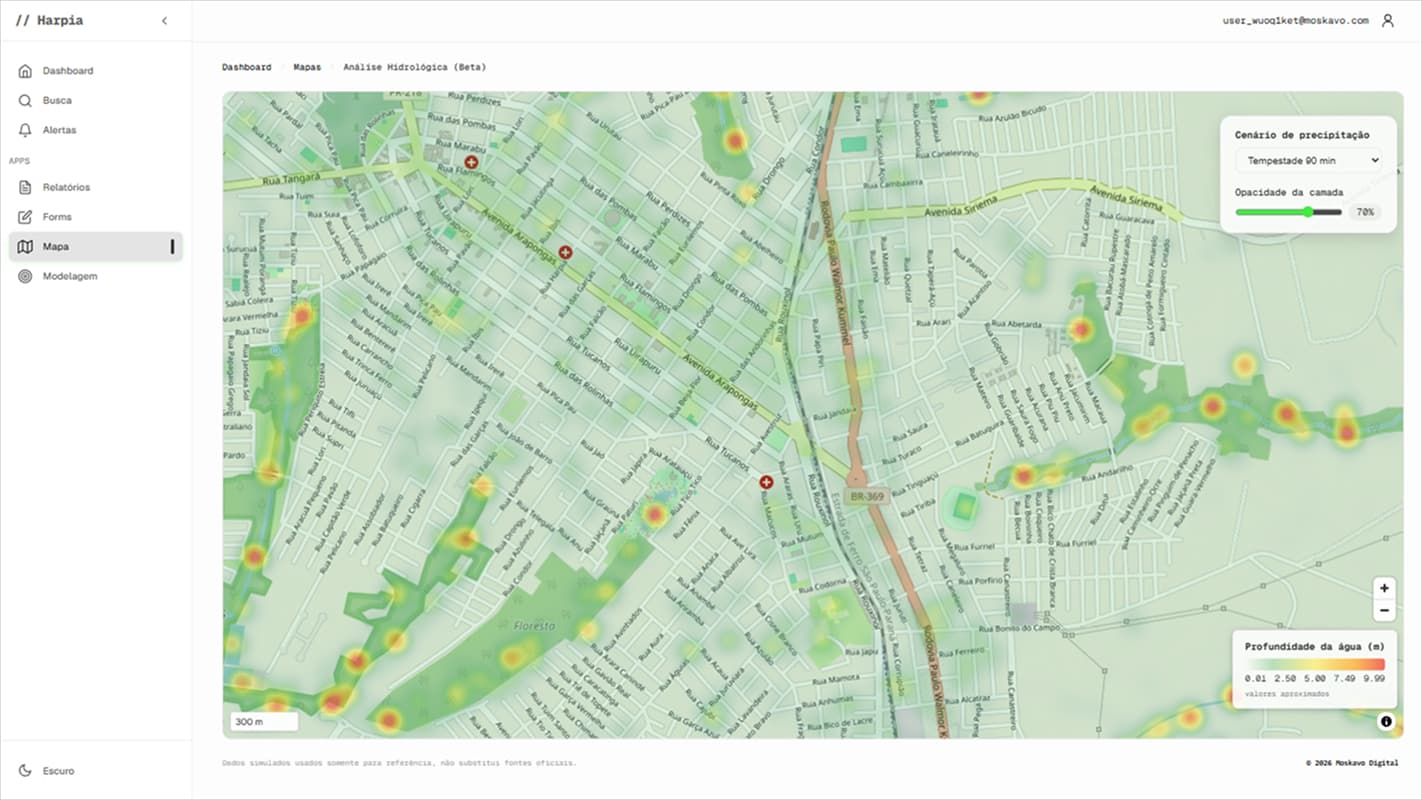Click hospital marker near Rua Maitaca
Viewport: 1422px width, 800px height.
point(766,482)
